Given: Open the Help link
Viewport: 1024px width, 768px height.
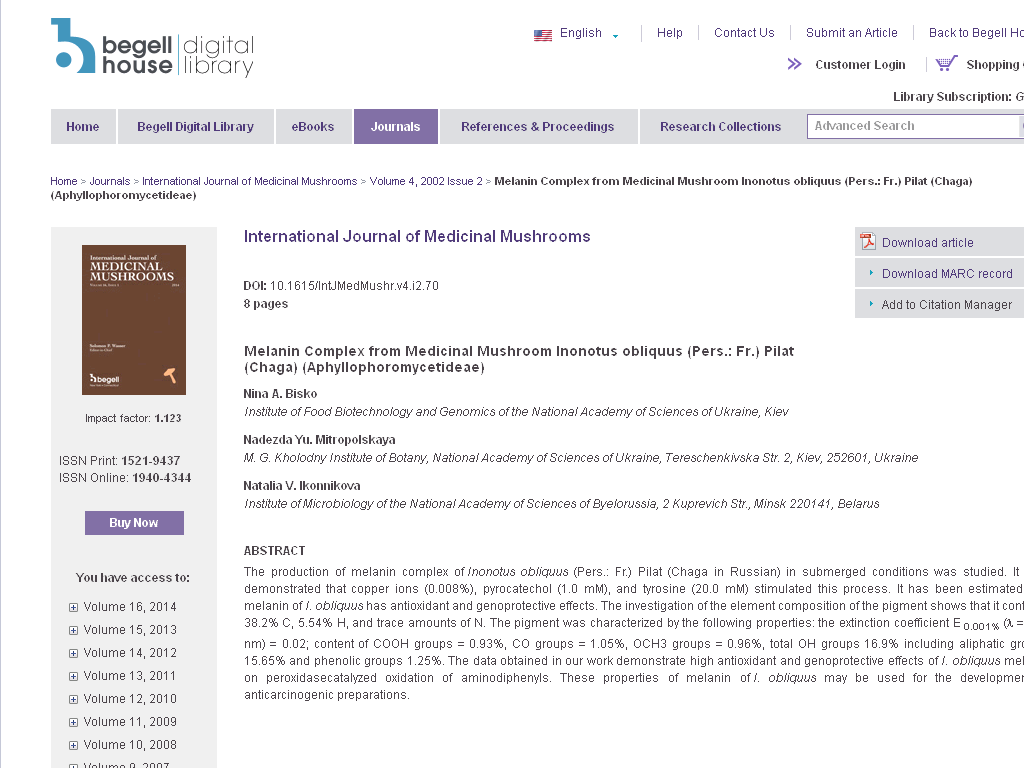Looking at the screenshot, I should click(669, 33).
